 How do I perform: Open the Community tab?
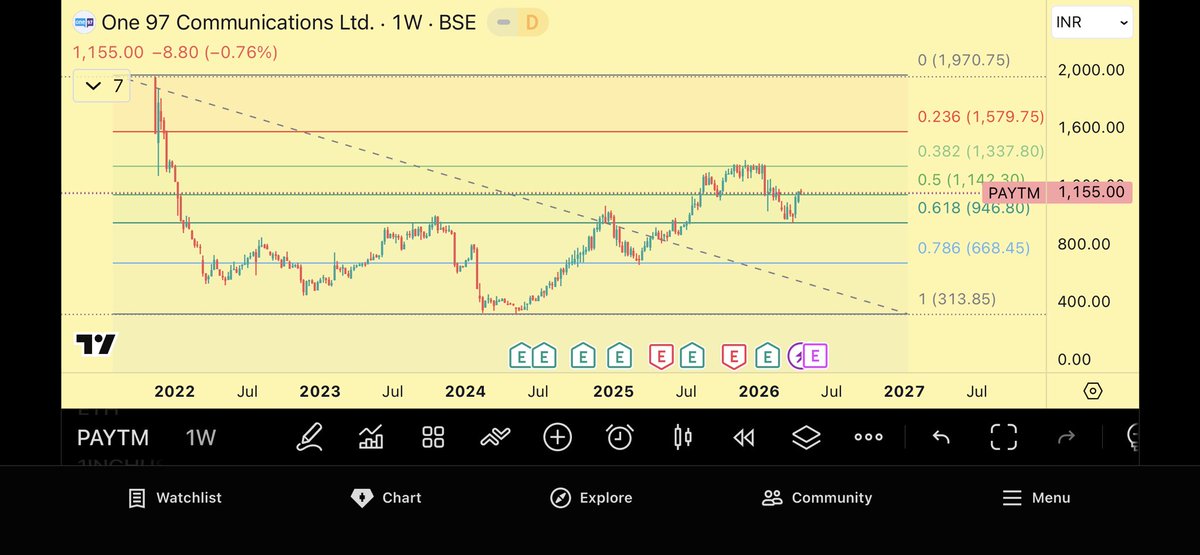[817, 497]
